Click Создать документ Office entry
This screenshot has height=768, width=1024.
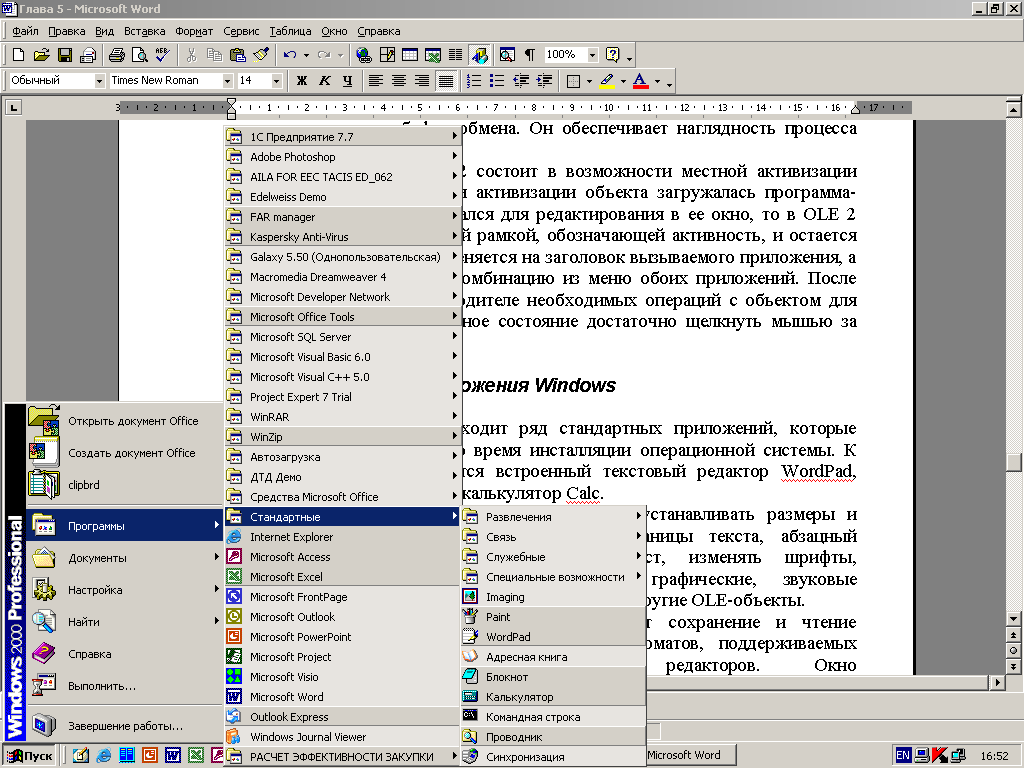click(x=124, y=453)
